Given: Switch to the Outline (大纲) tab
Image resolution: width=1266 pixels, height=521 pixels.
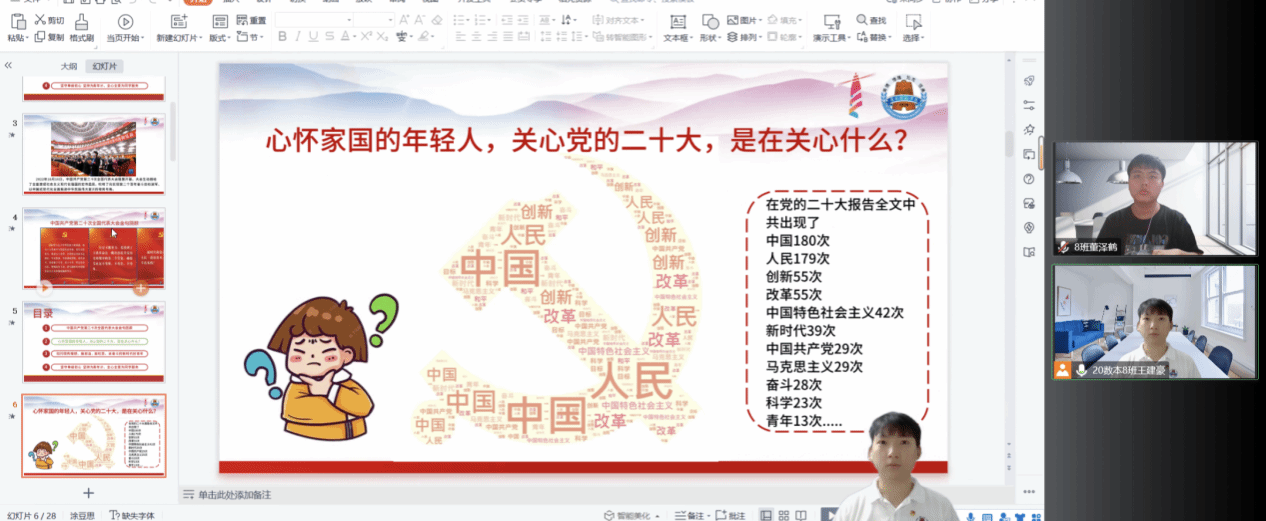Looking at the screenshot, I should [68, 66].
